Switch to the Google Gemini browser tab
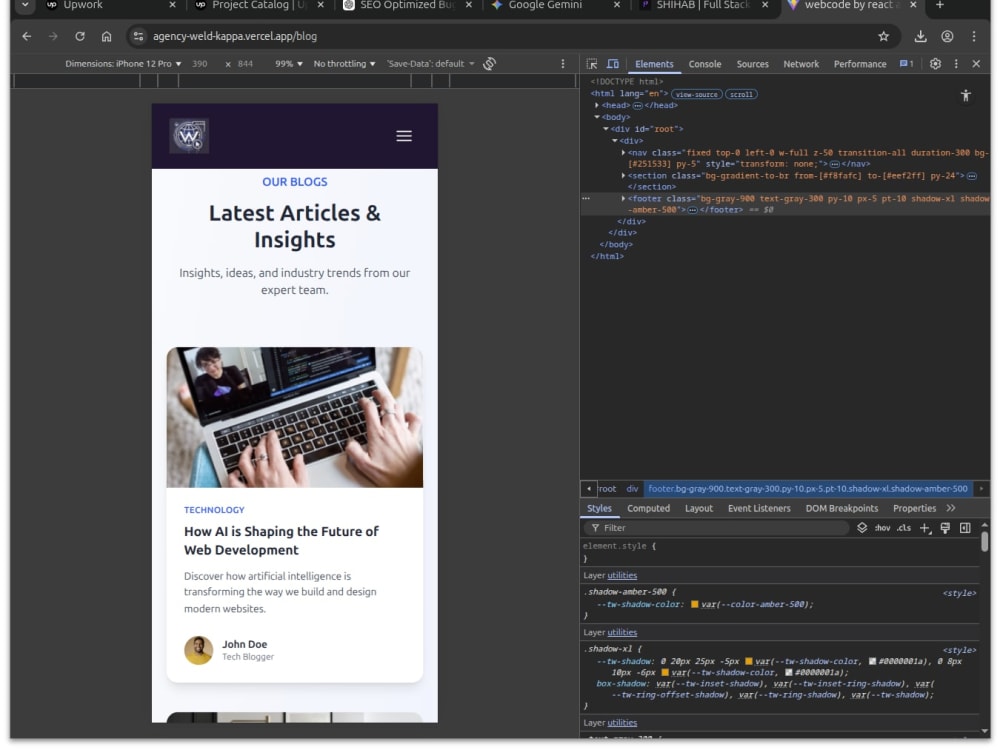Image resolution: width=1000 pixels, height=750 pixels. click(554, 6)
